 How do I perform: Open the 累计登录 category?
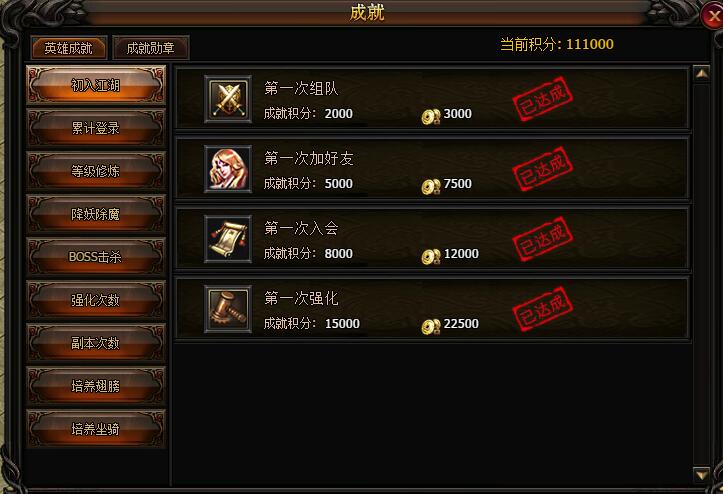pos(96,128)
